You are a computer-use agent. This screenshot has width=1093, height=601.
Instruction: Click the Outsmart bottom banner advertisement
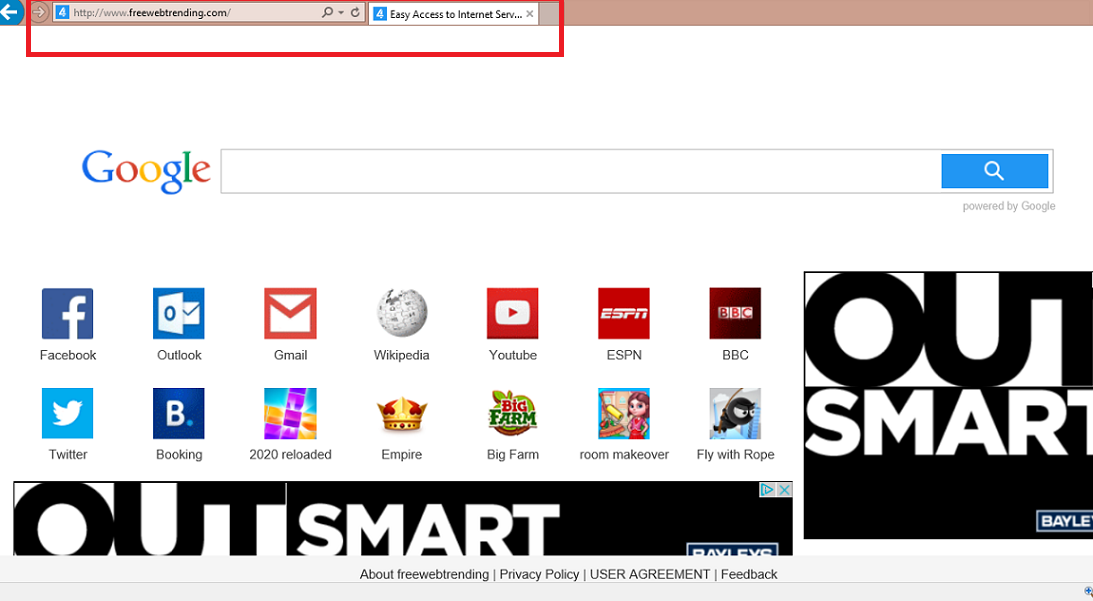pos(403,518)
